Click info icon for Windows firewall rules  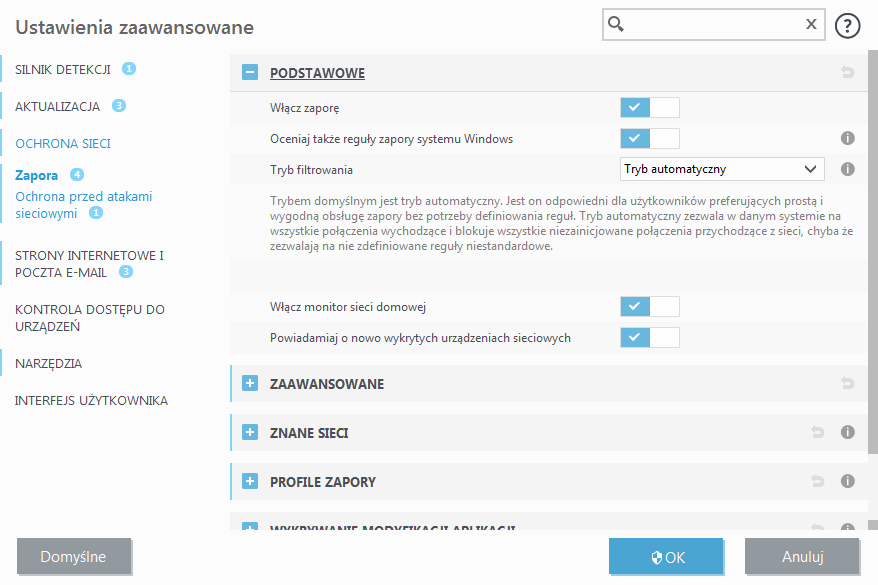tap(847, 138)
